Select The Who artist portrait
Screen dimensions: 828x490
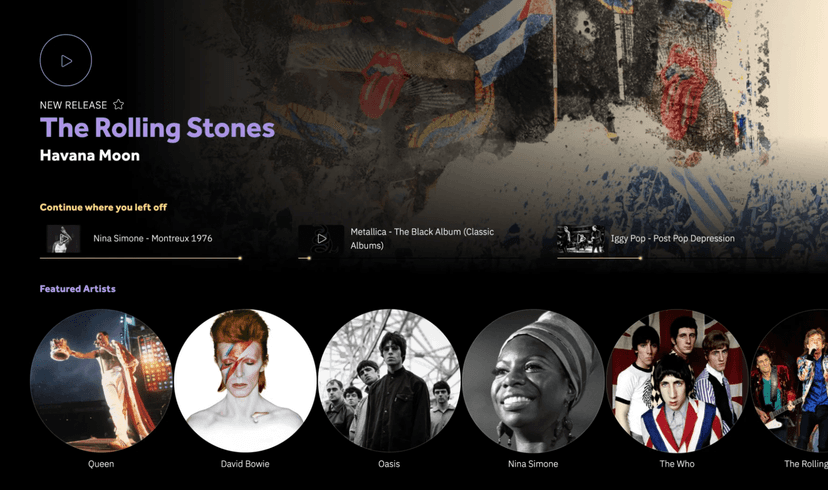(677, 381)
